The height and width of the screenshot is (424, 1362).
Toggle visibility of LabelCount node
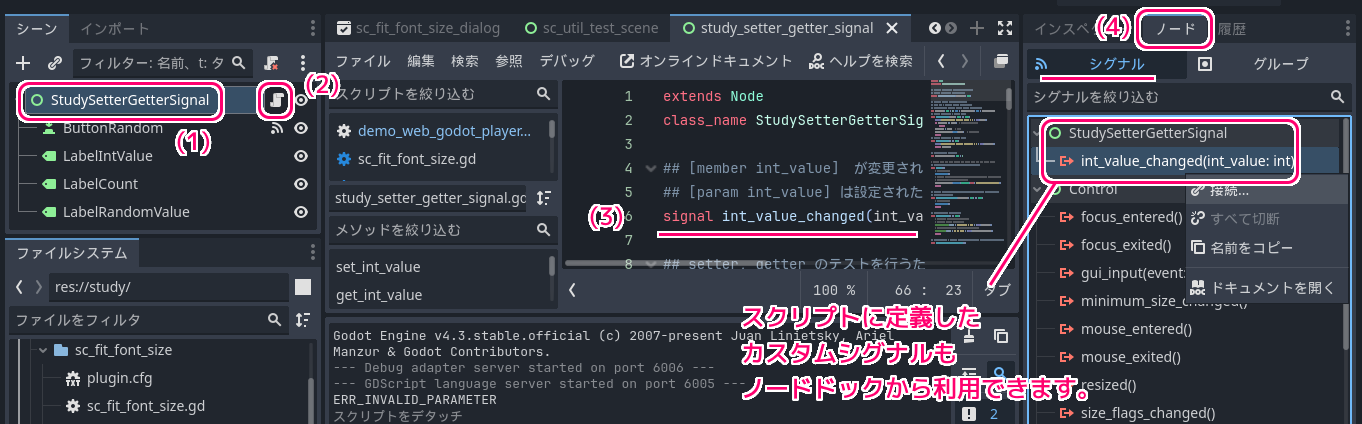[x=300, y=184]
